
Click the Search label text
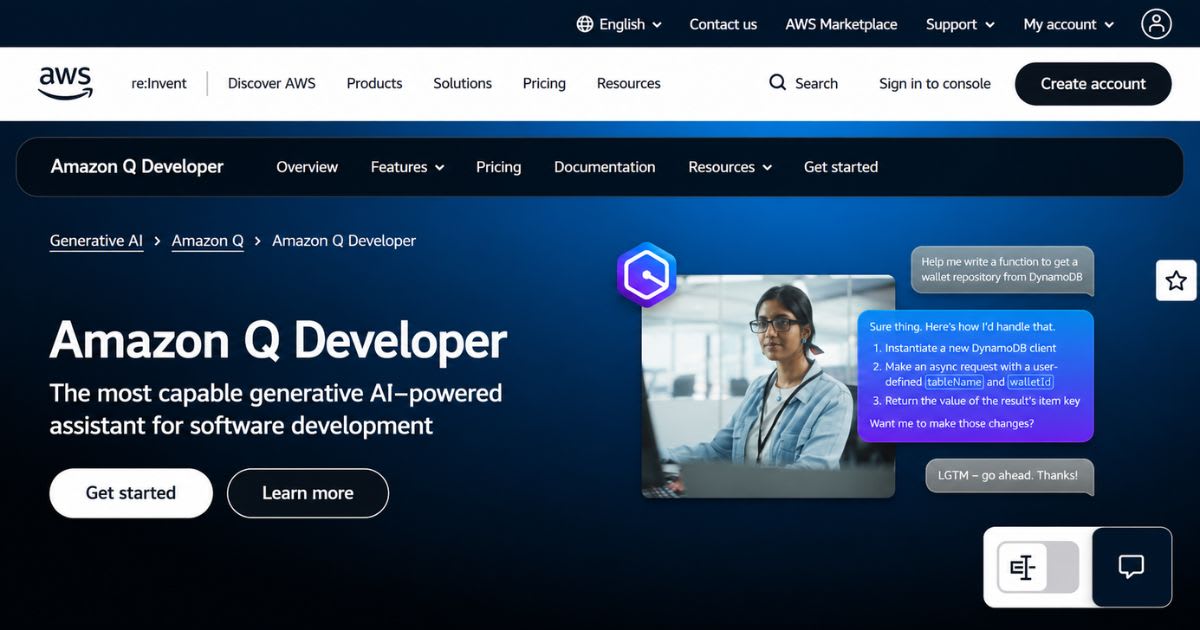[816, 83]
